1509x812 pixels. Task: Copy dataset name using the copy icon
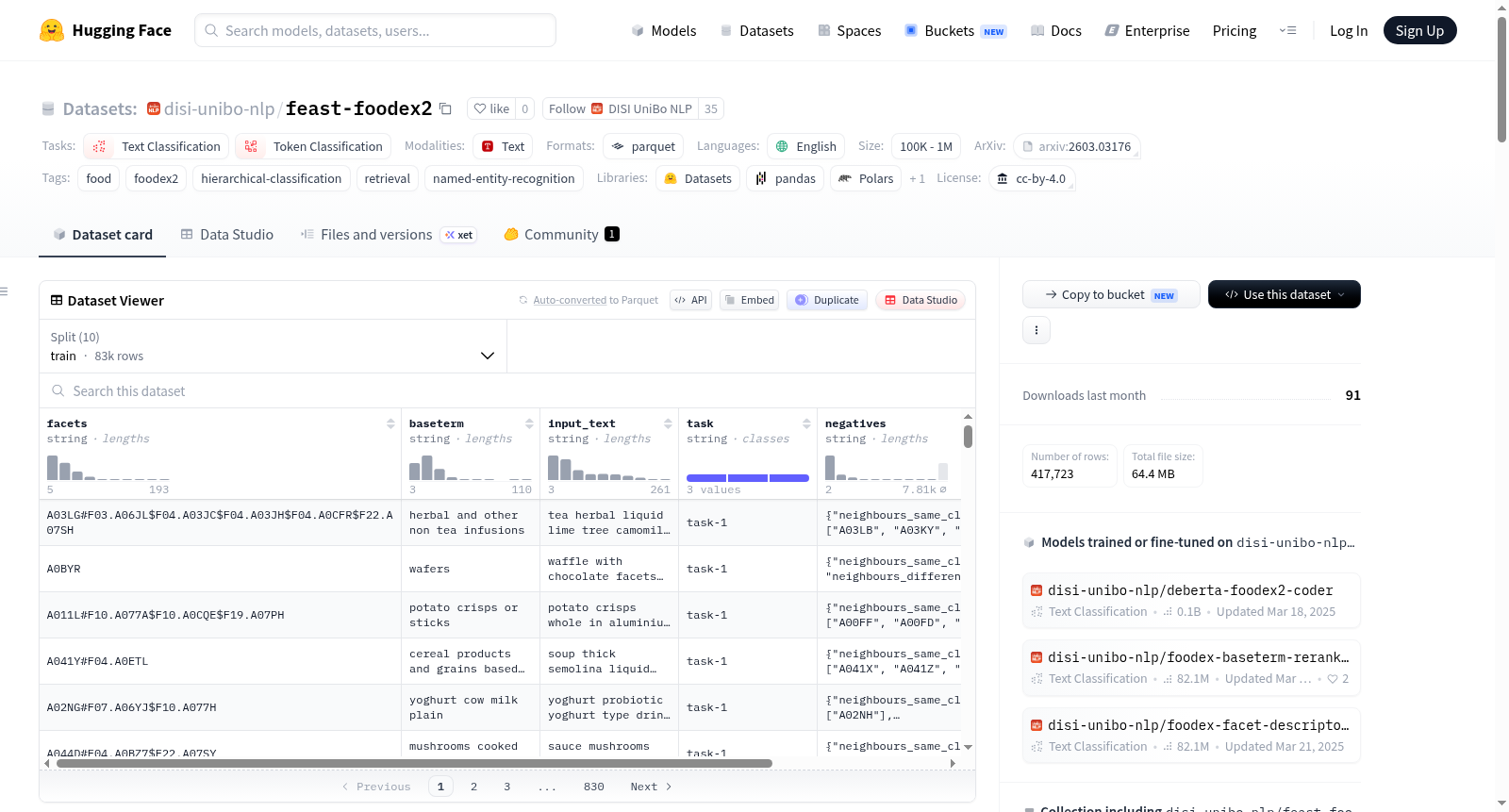[445, 108]
